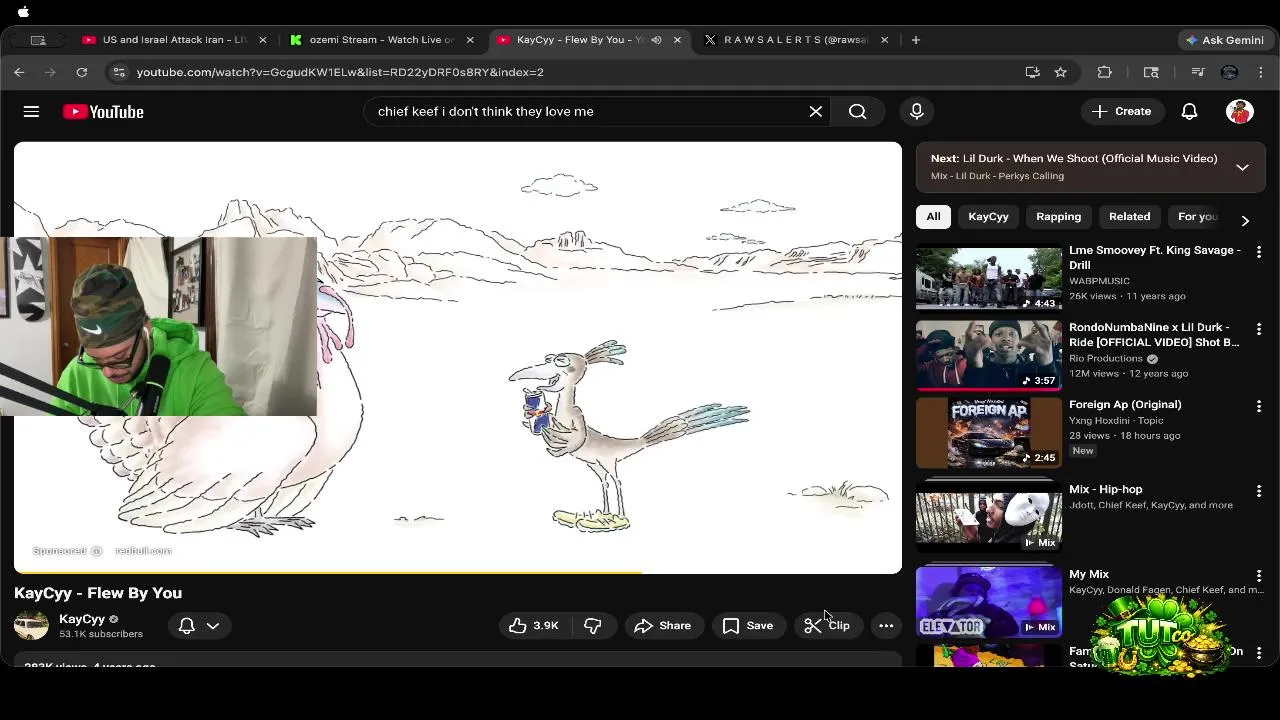Click the Create button
The image size is (1280, 720).
1121,111
